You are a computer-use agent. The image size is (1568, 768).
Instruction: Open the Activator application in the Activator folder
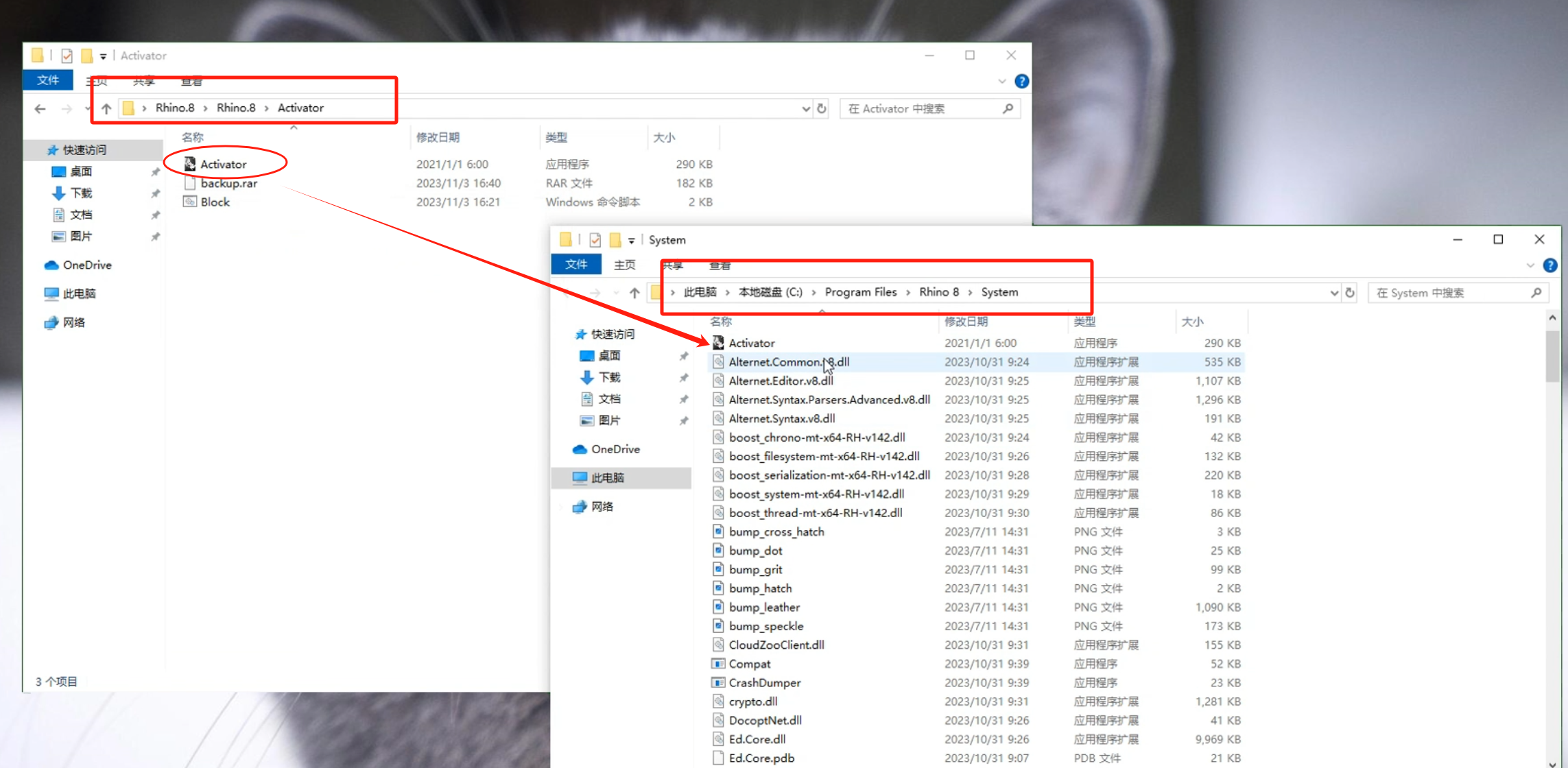(x=223, y=164)
